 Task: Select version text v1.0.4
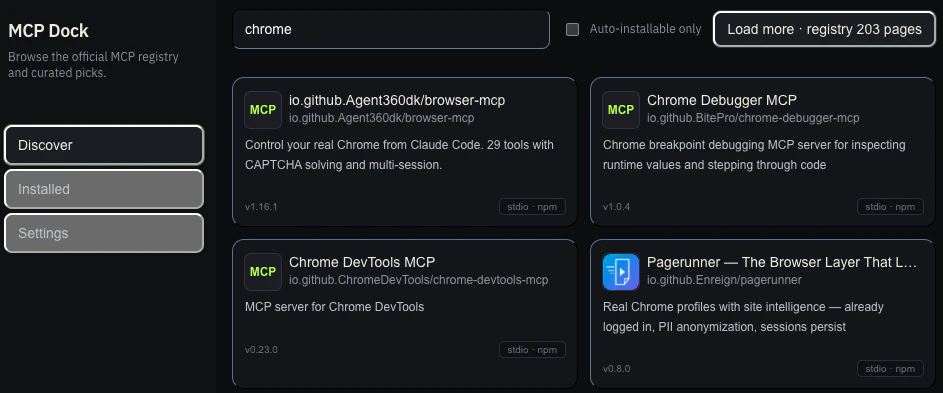point(616,207)
